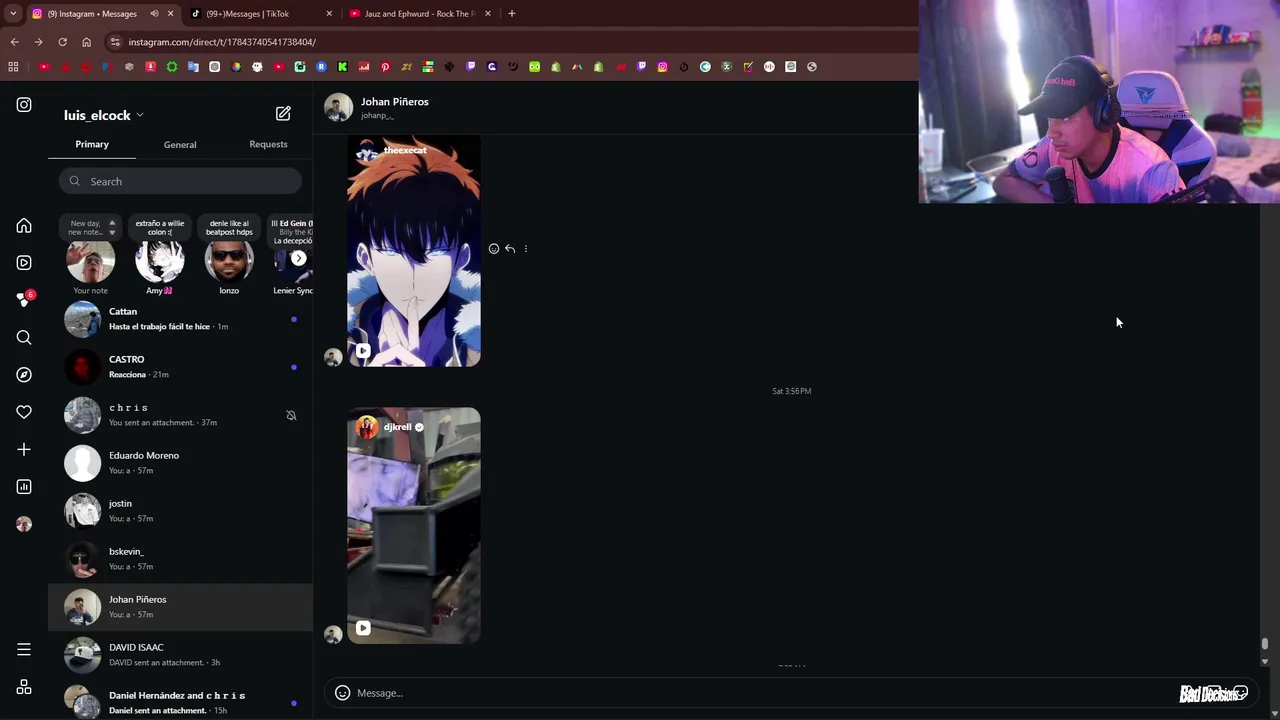Toggle muted bell on c h r i s chat
Image resolution: width=1280 pixels, height=720 pixels.
point(291,415)
